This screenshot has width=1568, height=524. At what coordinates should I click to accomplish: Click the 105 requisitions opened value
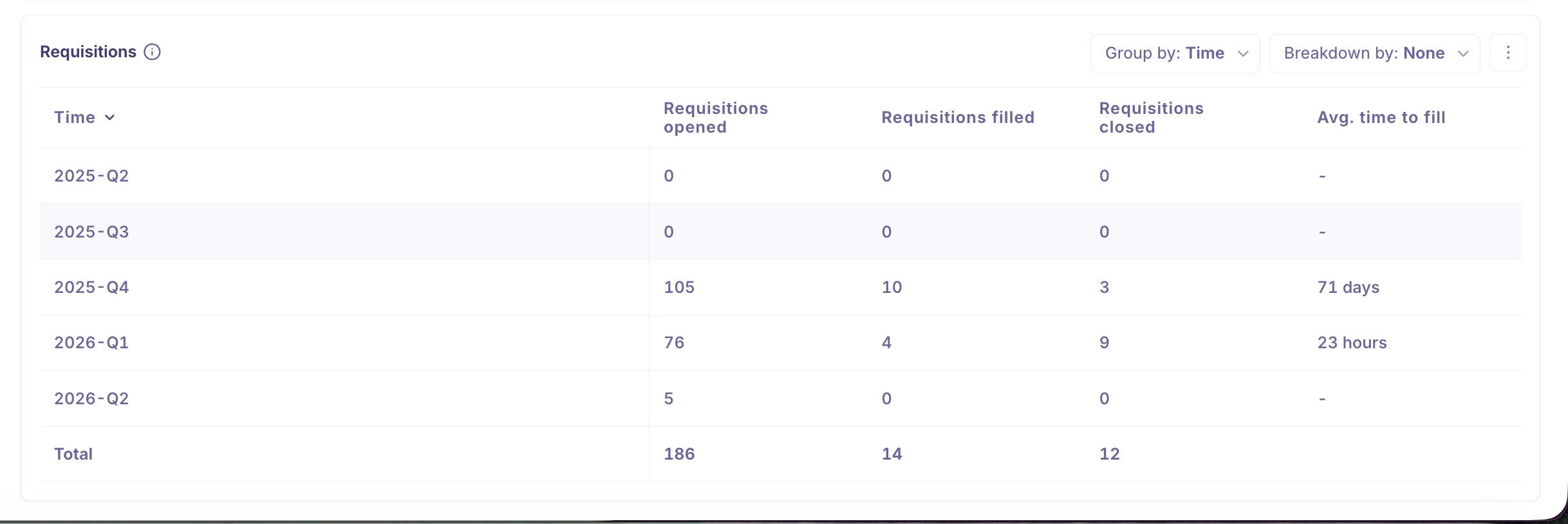(x=679, y=287)
